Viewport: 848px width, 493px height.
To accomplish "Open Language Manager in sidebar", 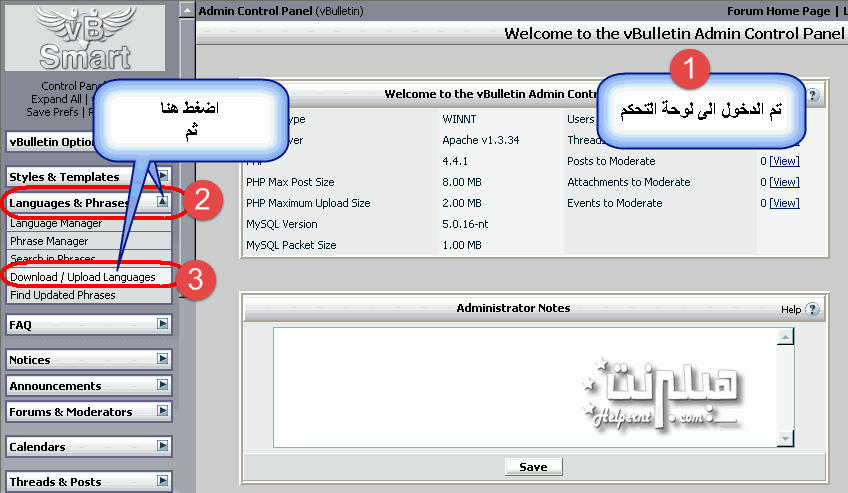I will (x=56, y=223).
